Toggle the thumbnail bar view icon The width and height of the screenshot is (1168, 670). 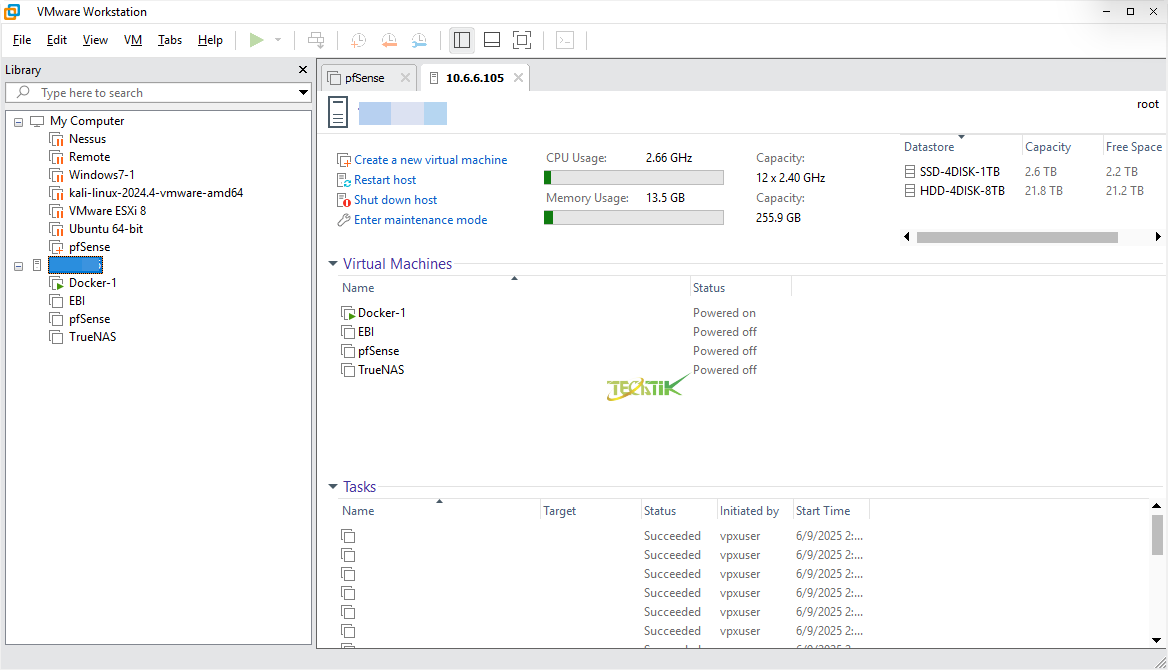(492, 40)
